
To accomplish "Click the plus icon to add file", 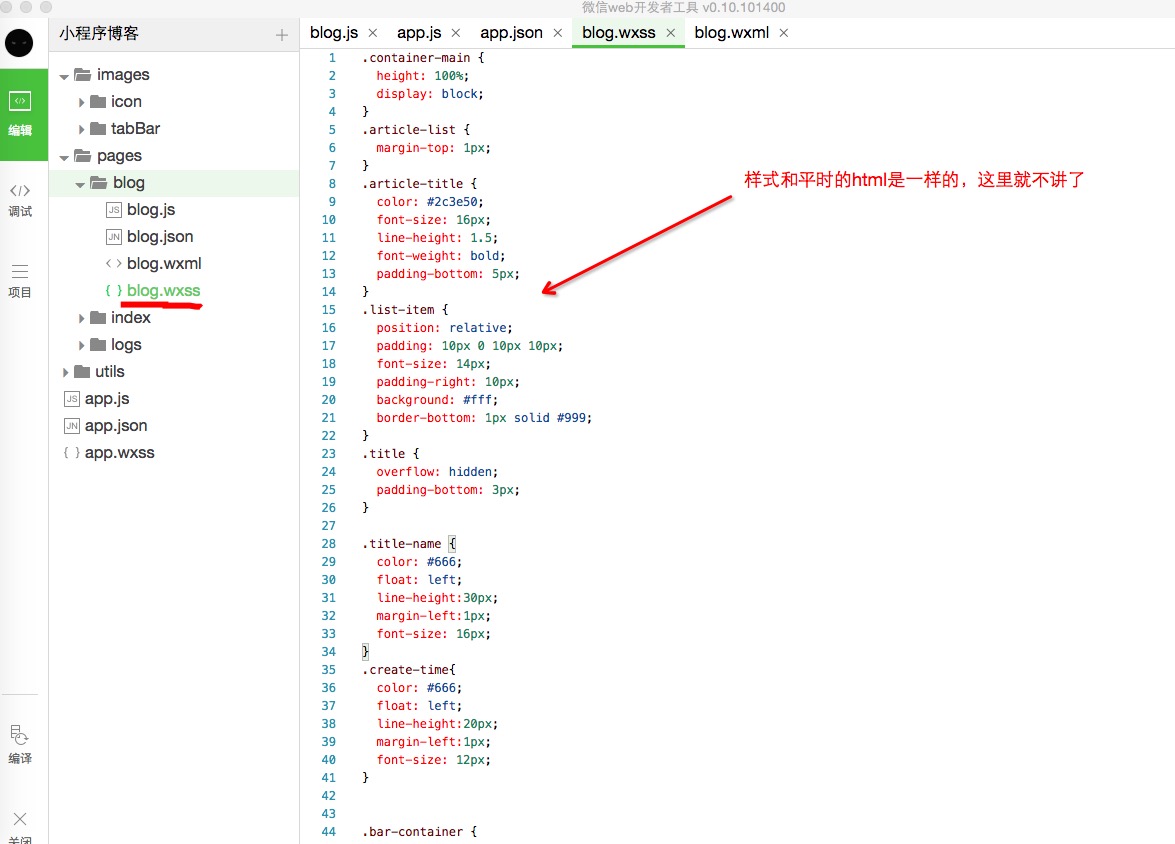I will point(281,35).
